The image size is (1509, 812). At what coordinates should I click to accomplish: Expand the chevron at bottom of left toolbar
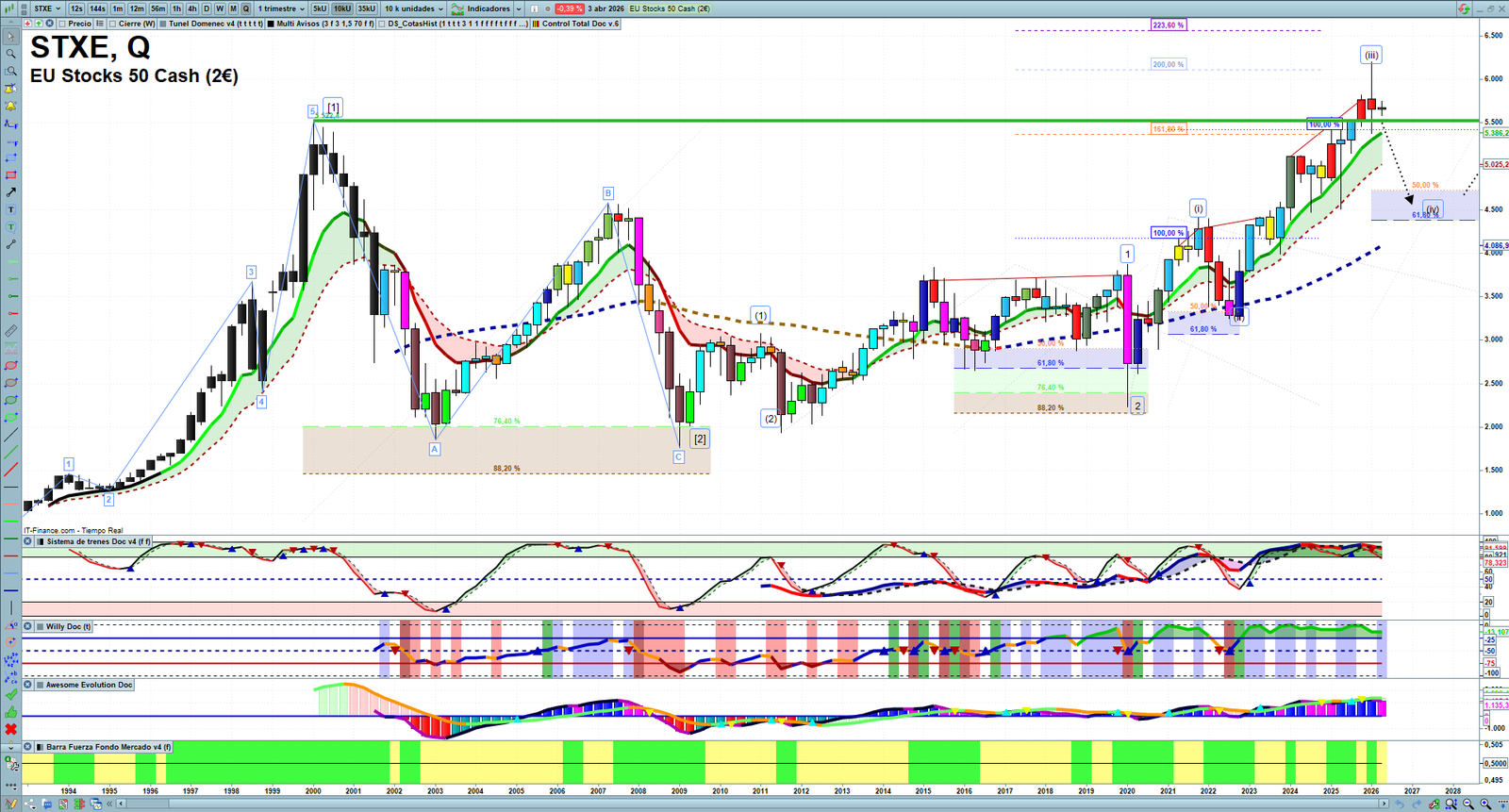tap(11, 748)
